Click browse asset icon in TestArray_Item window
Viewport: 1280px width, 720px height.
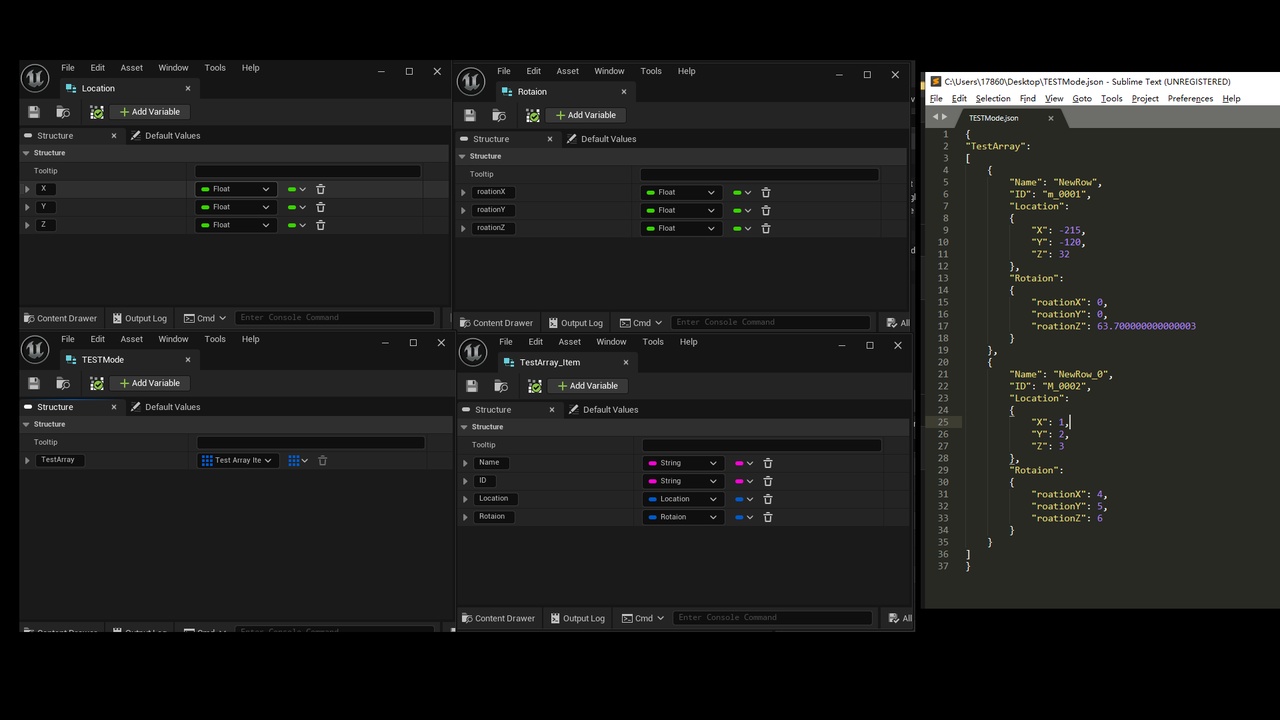click(x=501, y=386)
